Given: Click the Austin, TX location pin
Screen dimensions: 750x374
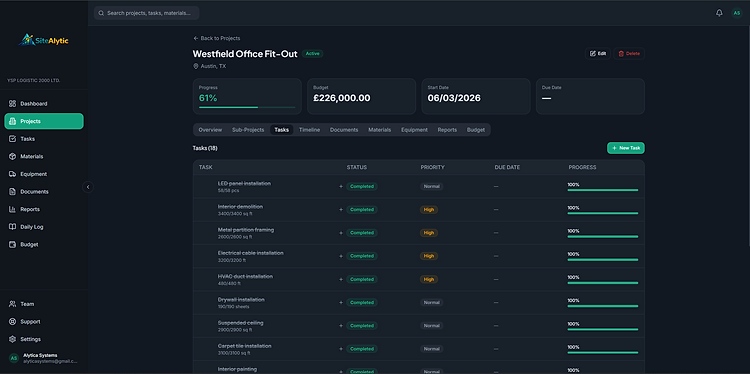Looking at the screenshot, I should click(196, 66).
